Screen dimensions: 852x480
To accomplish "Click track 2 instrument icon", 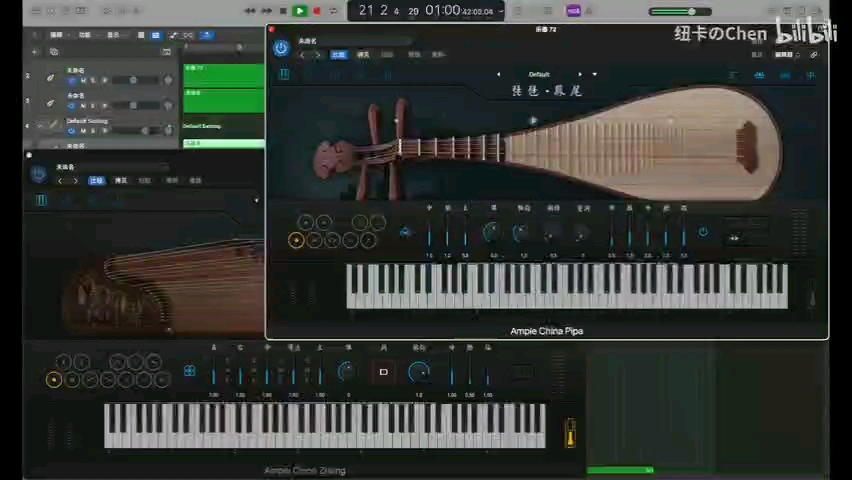I will click(x=50, y=77).
